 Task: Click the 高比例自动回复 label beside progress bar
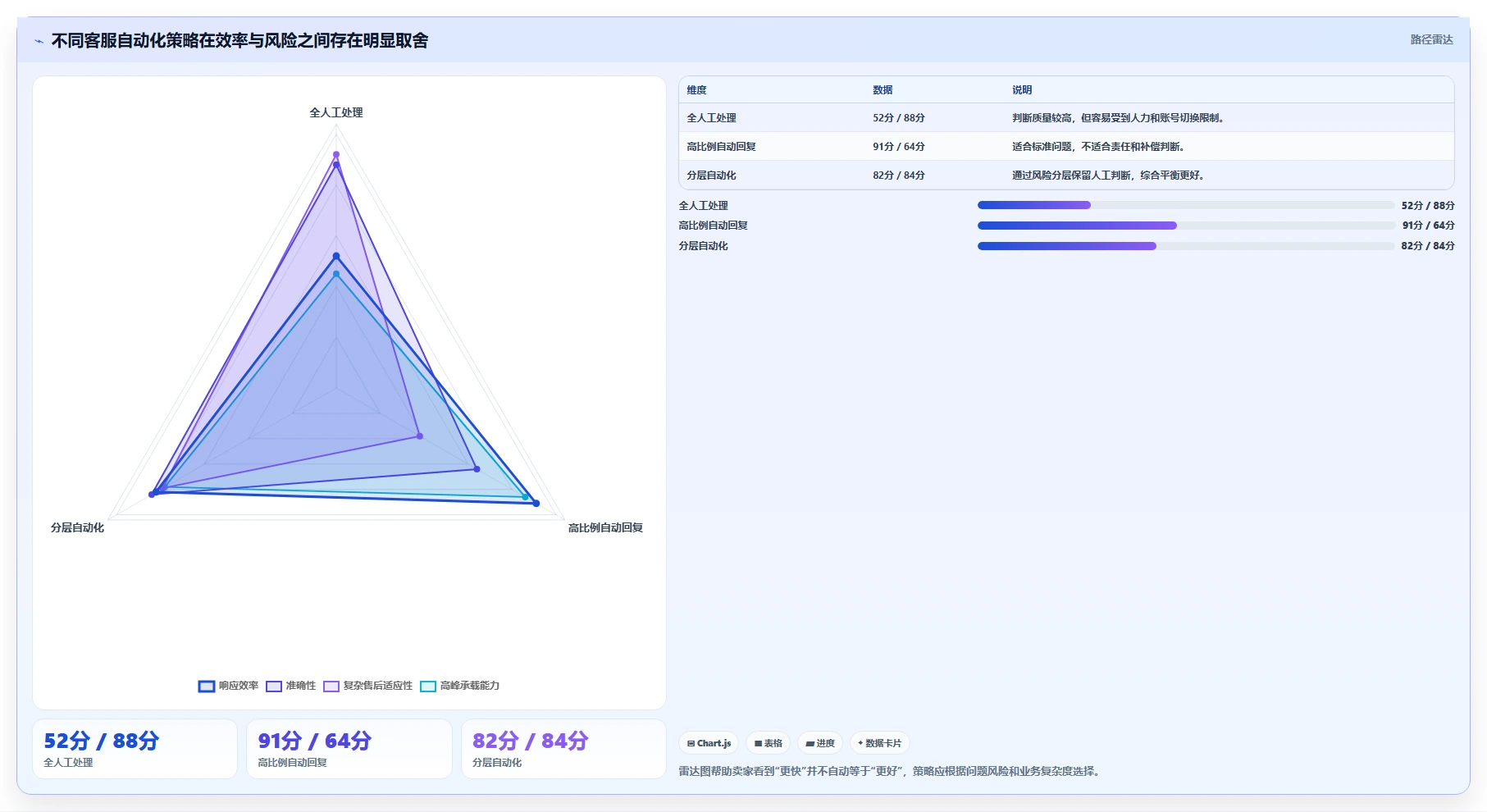[x=713, y=226]
